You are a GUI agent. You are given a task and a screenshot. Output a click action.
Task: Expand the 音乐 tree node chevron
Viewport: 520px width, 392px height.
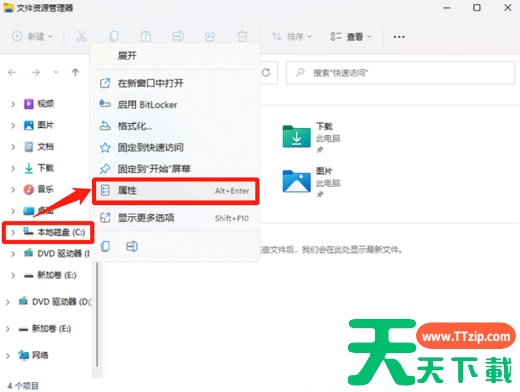(13, 190)
